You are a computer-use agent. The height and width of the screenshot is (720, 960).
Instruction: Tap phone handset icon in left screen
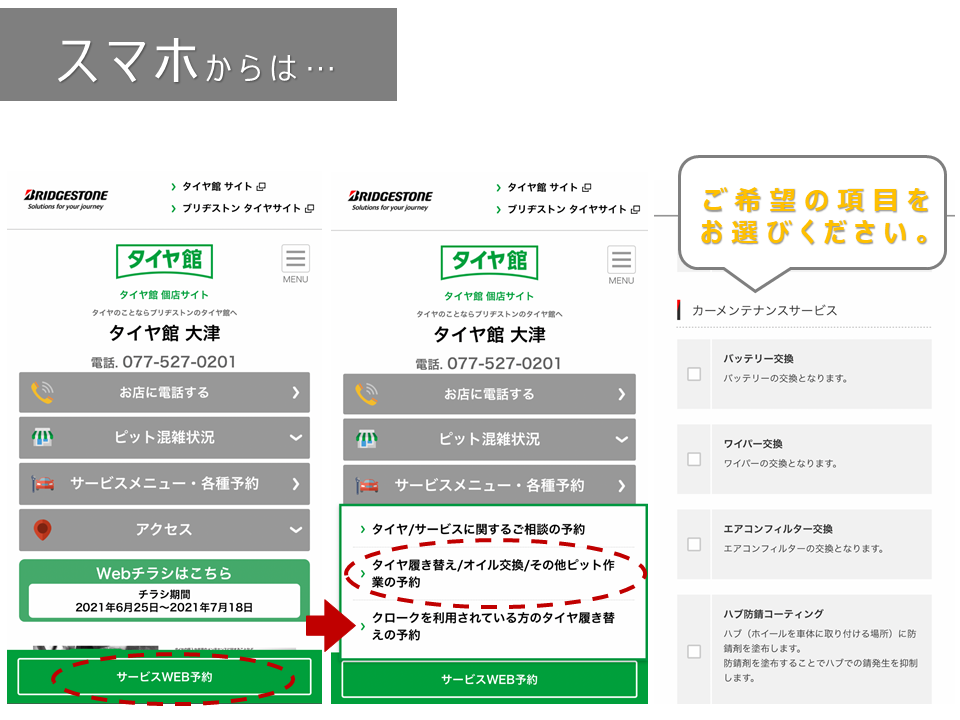tap(42, 392)
